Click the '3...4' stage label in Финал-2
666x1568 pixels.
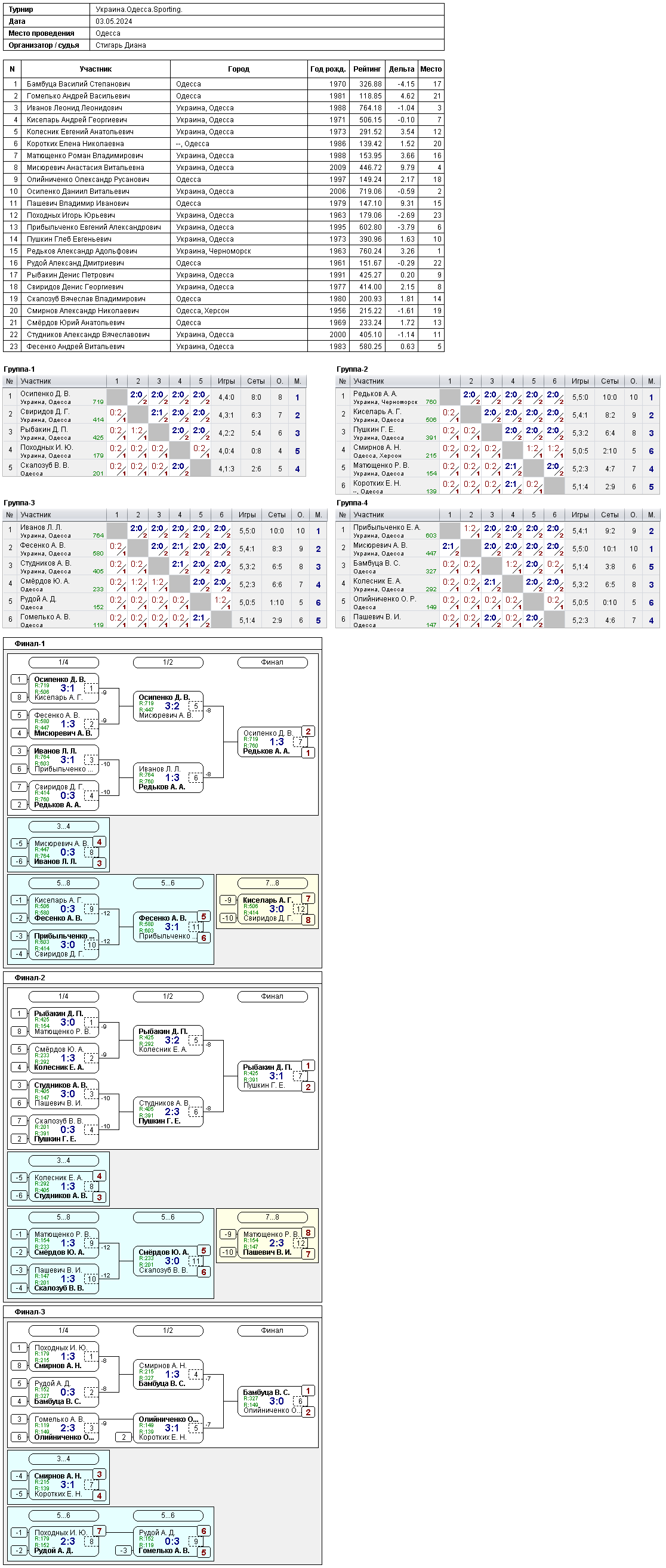coord(63,1160)
